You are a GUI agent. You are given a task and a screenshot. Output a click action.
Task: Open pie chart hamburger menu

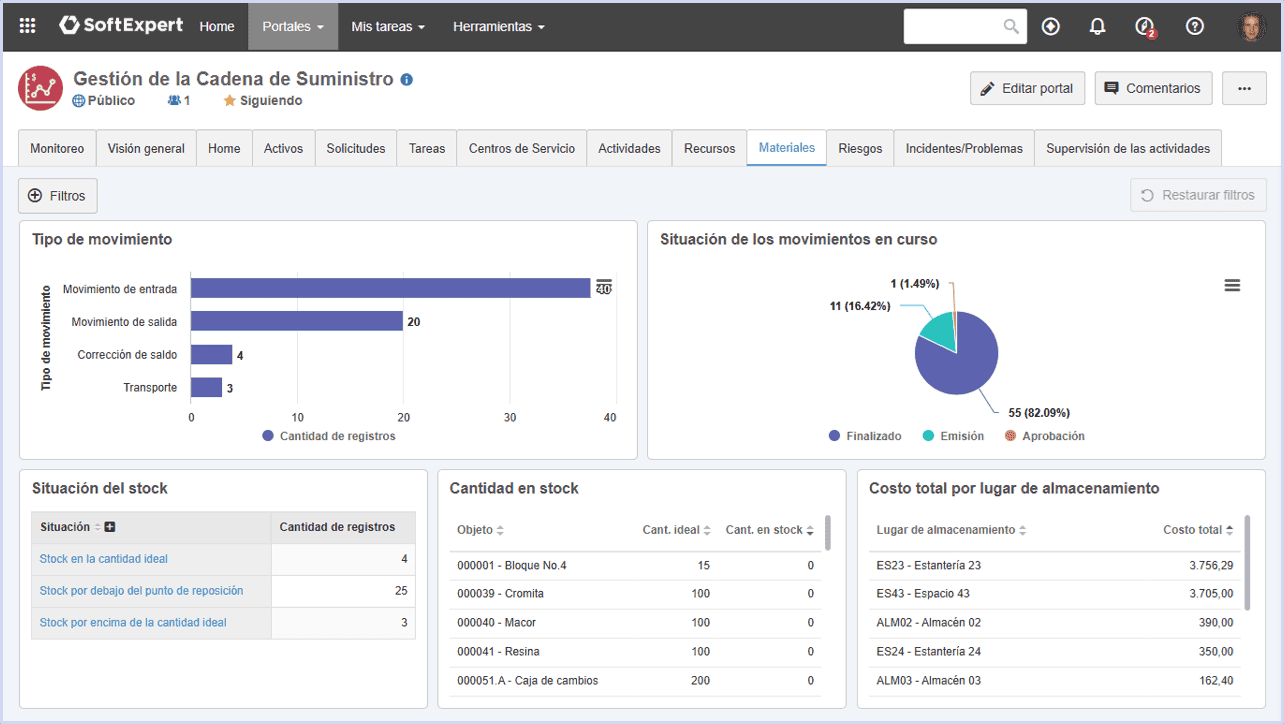[1232, 285]
